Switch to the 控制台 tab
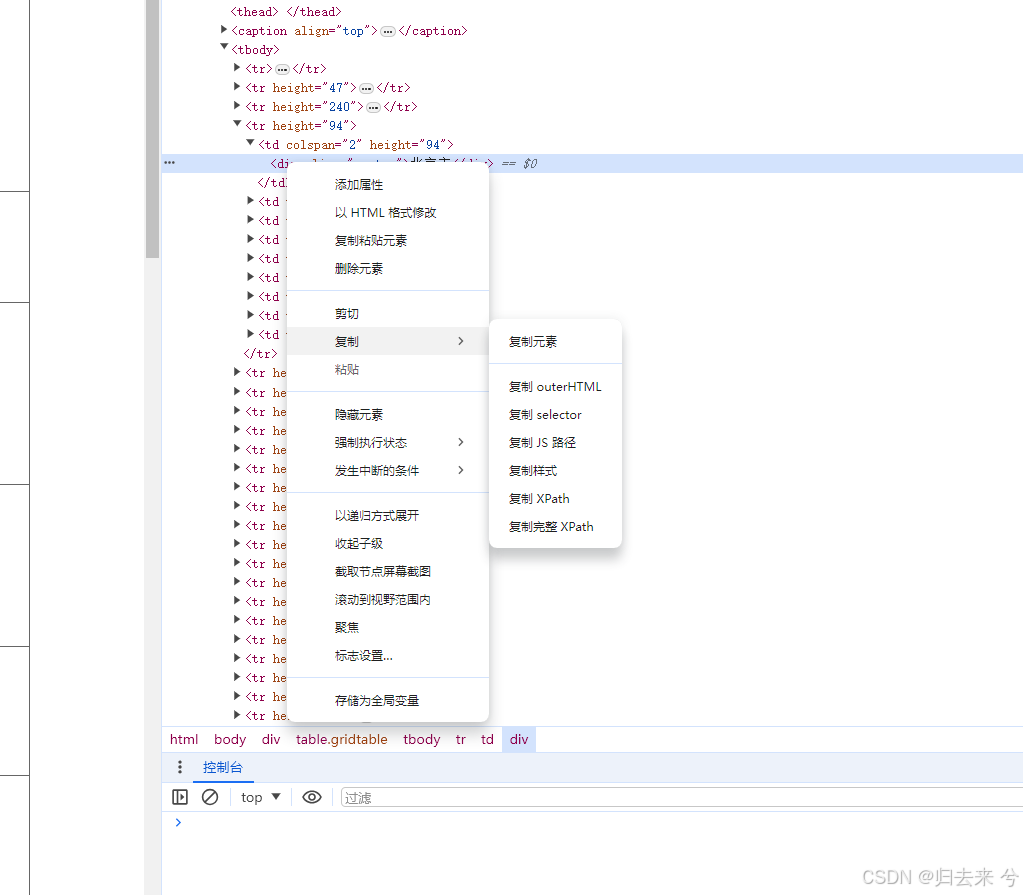The image size is (1023, 895). click(x=222, y=767)
